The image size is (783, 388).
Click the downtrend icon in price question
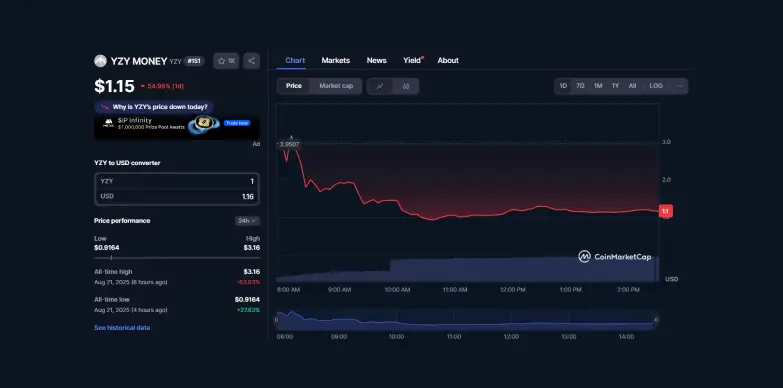pos(105,107)
